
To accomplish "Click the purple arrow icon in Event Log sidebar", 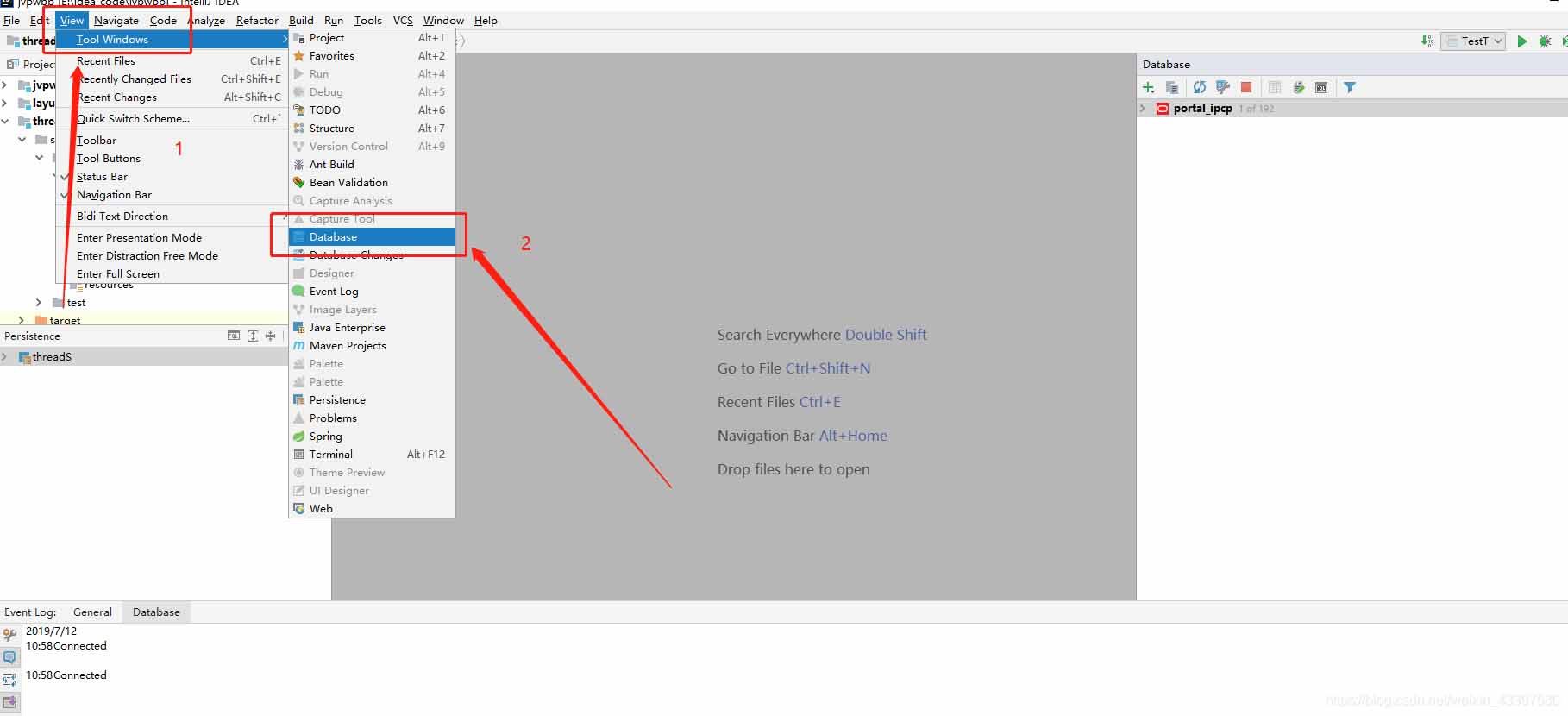I will pyautogui.click(x=10, y=702).
